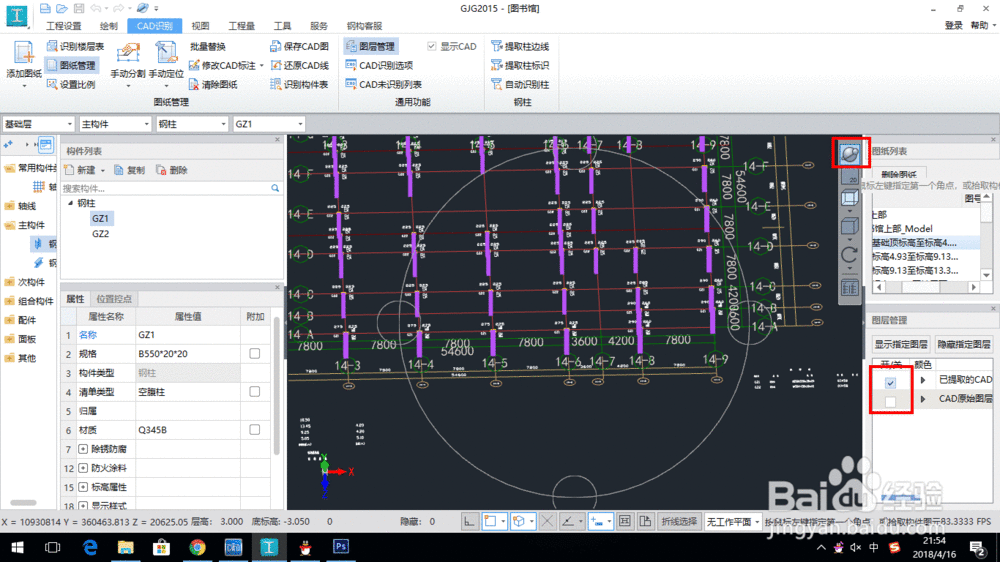Click the 还原CAD线 tool

tap(299, 65)
